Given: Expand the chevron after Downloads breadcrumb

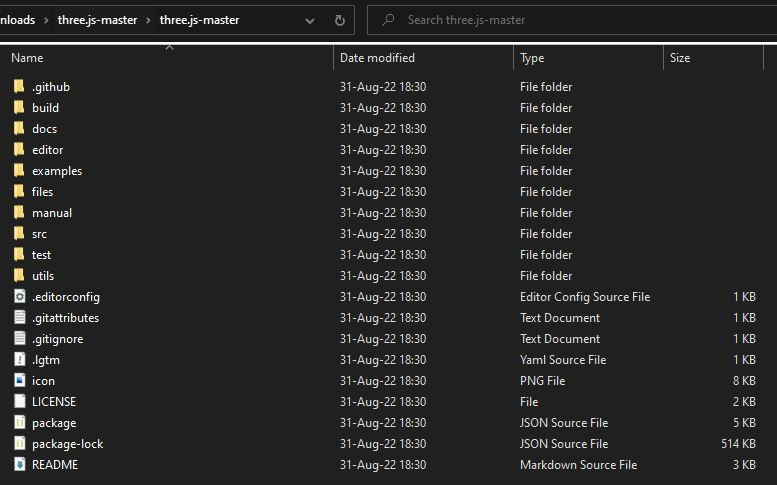Looking at the screenshot, I should (x=46, y=20).
